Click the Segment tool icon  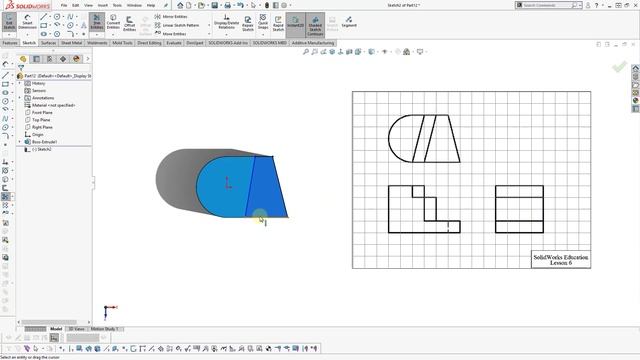(x=349, y=22)
